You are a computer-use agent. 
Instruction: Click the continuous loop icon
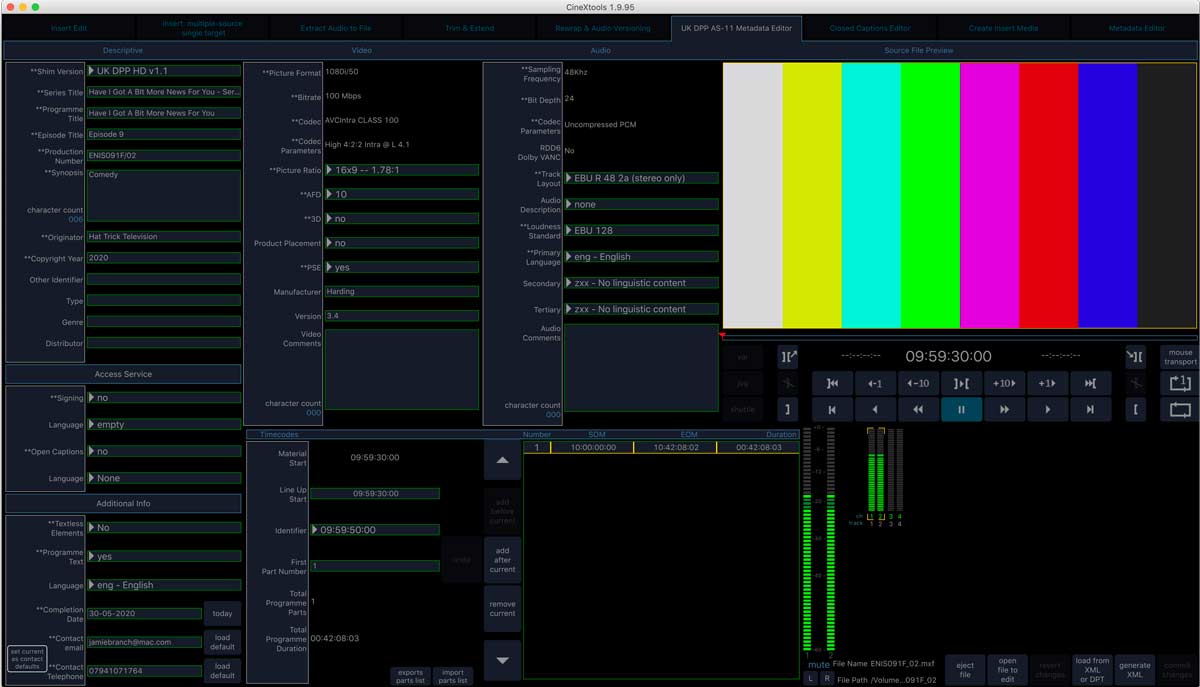(1178, 409)
